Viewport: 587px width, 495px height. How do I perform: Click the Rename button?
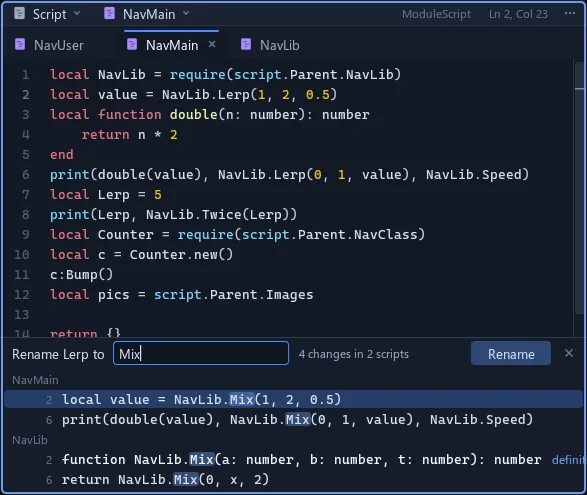[511, 353]
